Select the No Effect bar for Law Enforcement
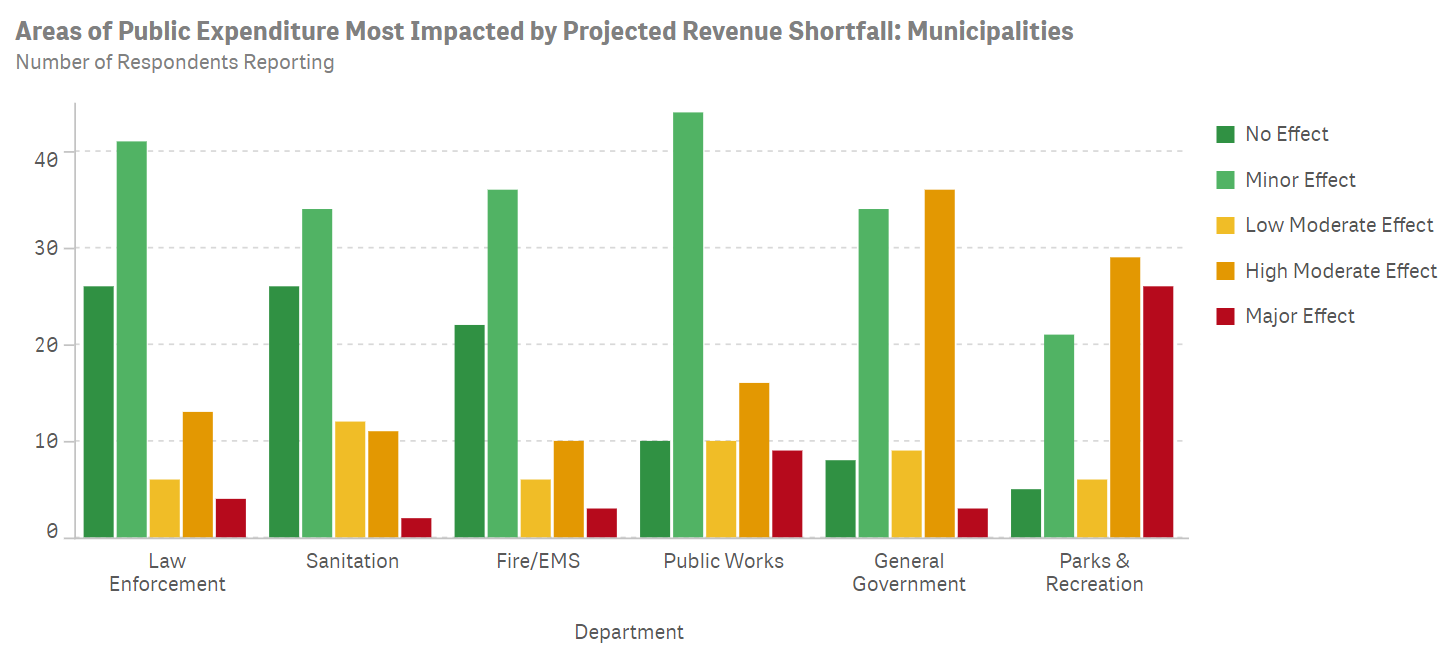The height and width of the screenshot is (651, 1449). [99, 412]
